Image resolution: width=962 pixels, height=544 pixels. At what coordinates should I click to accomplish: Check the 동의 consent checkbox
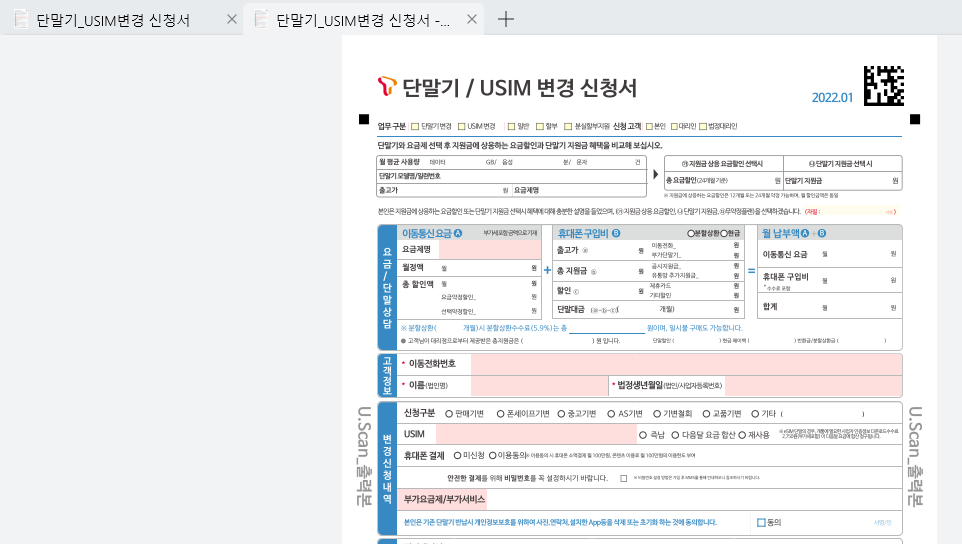(761, 523)
